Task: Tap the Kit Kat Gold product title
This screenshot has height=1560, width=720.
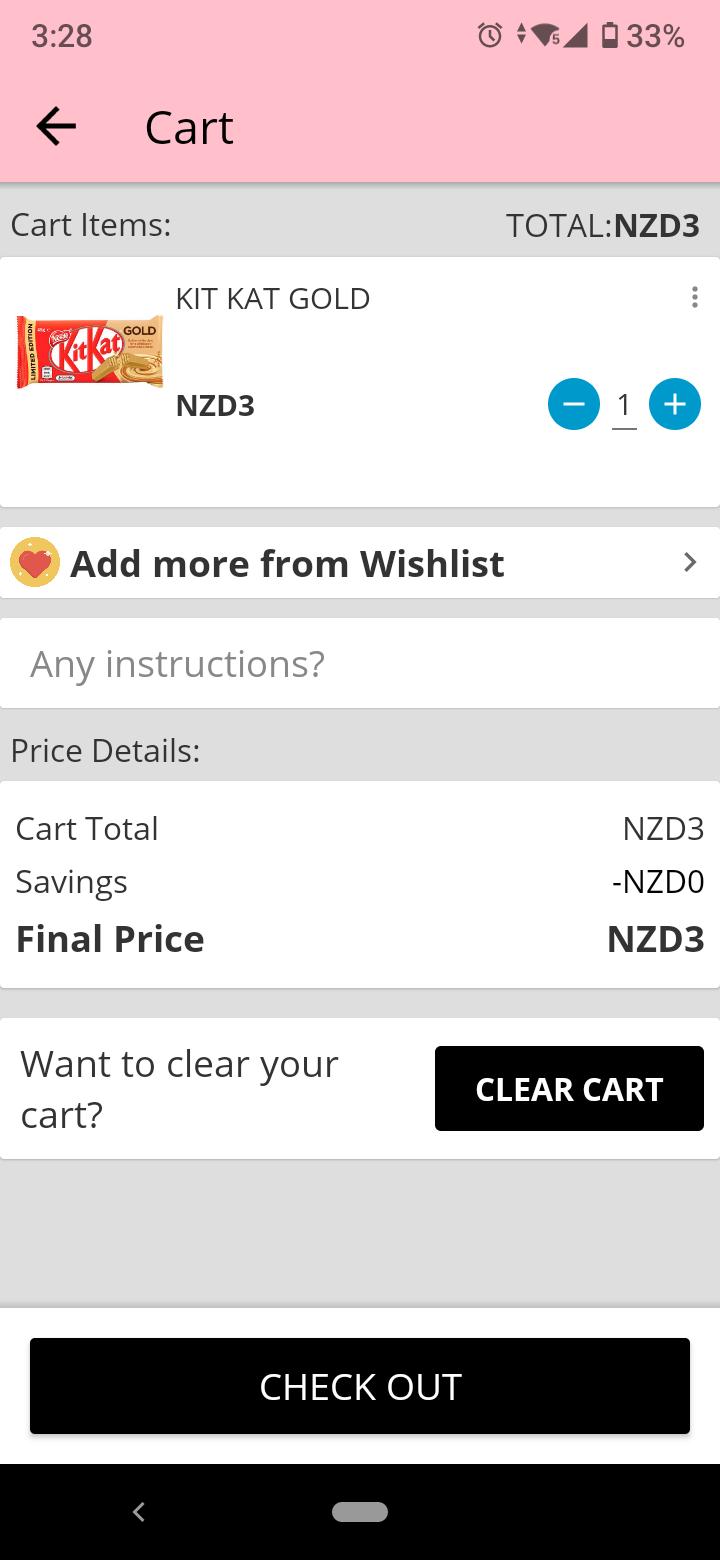Action: point(273,298)
